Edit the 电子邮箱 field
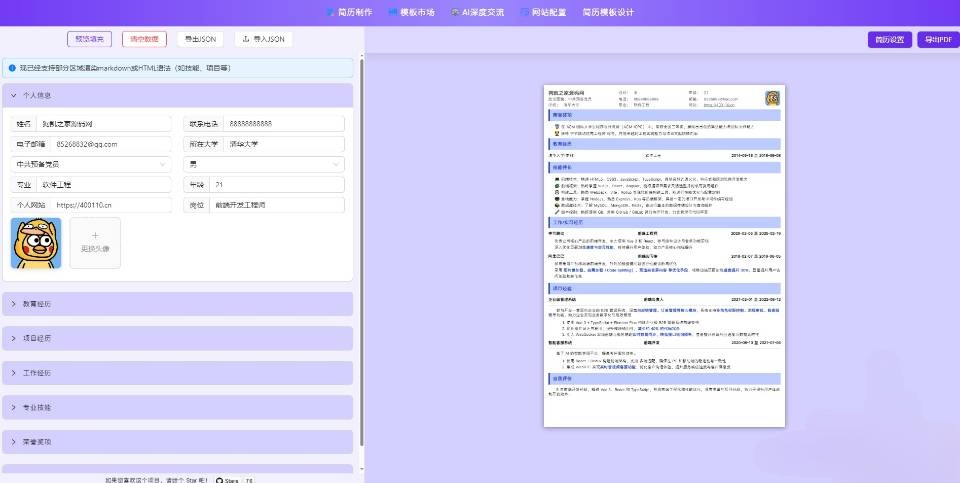 coord(111,144)
